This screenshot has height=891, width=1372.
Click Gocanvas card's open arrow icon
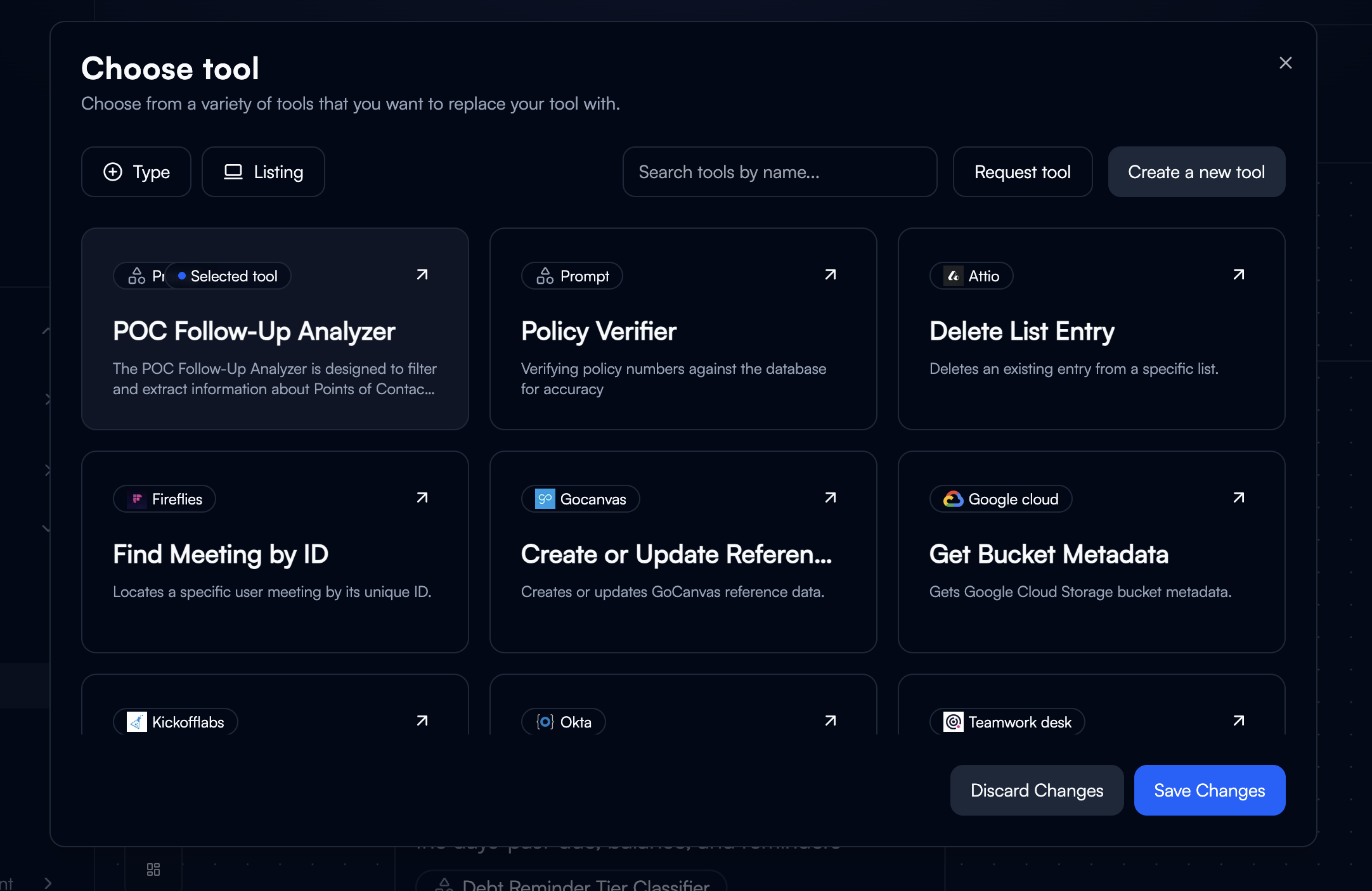[830, 497]
